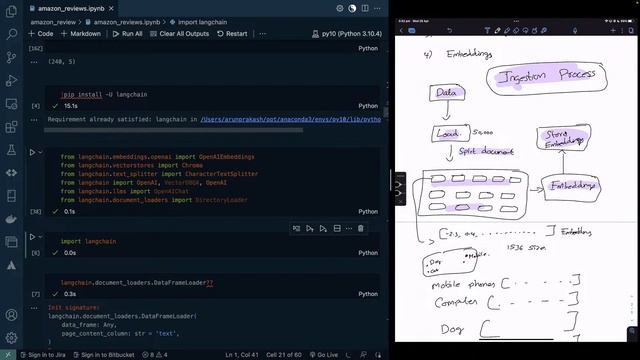This screenshot has width=640, height=360.
Task: Open the editor more actions ellipsis
Action: (x=377, y=8)
